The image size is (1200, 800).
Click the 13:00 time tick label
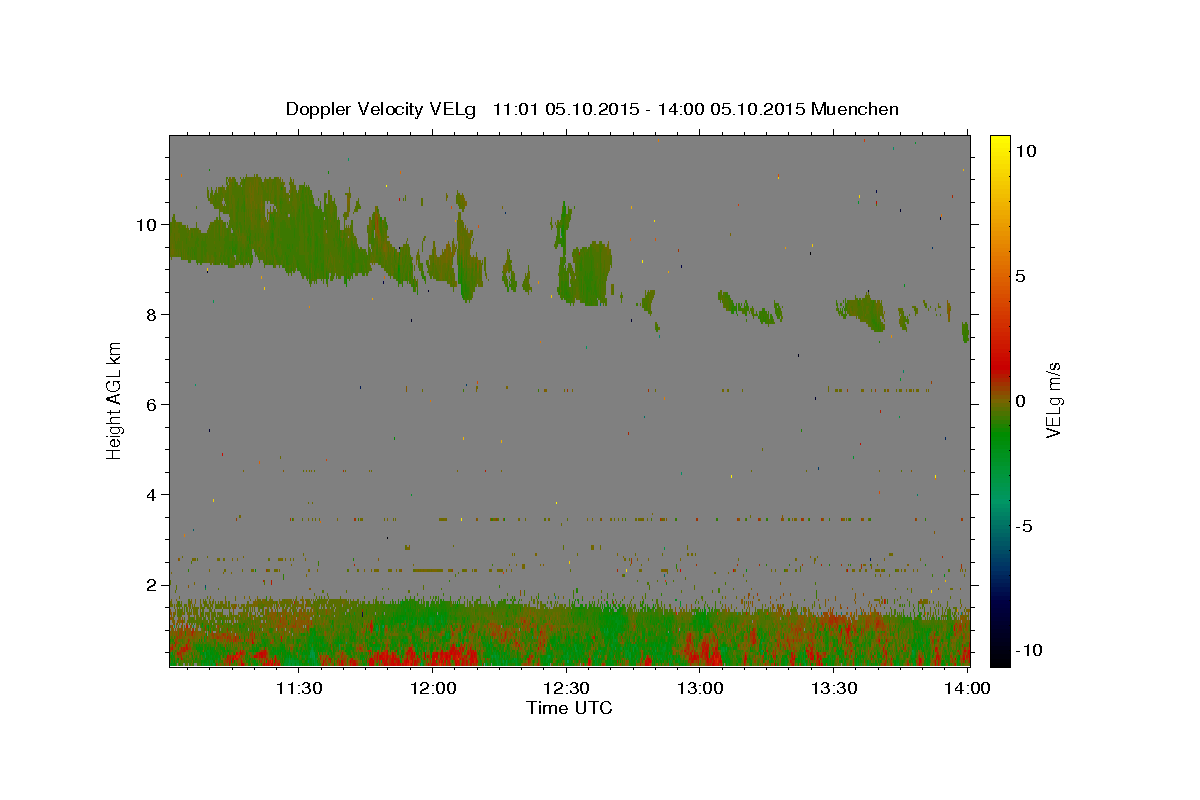701,688
